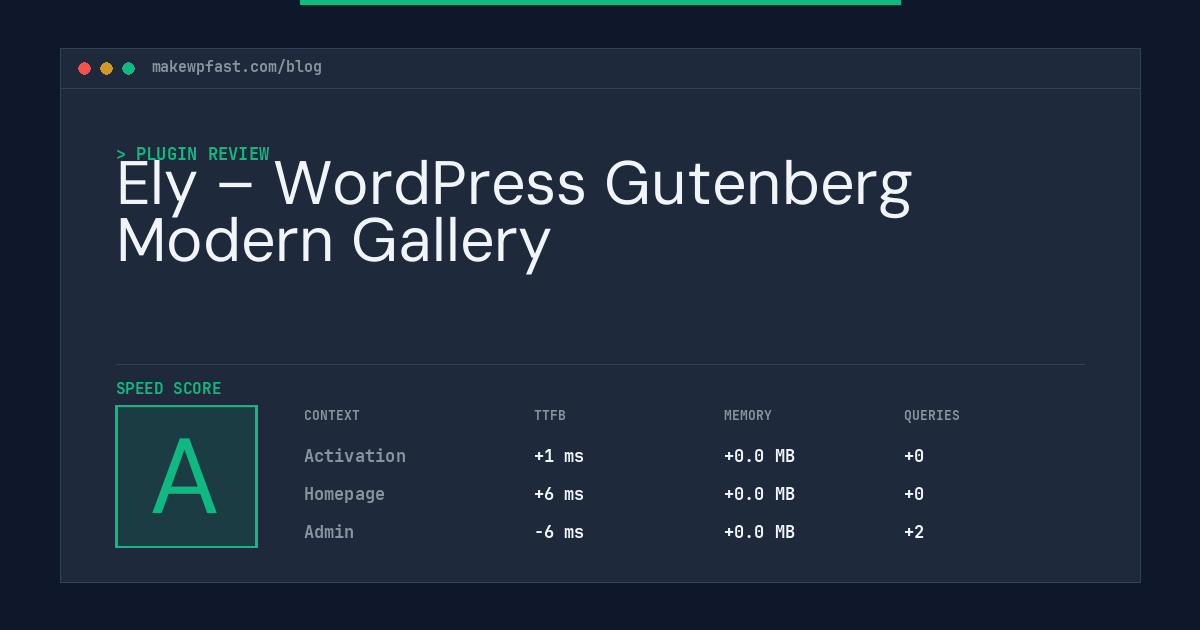Click the Homepage memory value +0.0 MB

pos(759,494)
